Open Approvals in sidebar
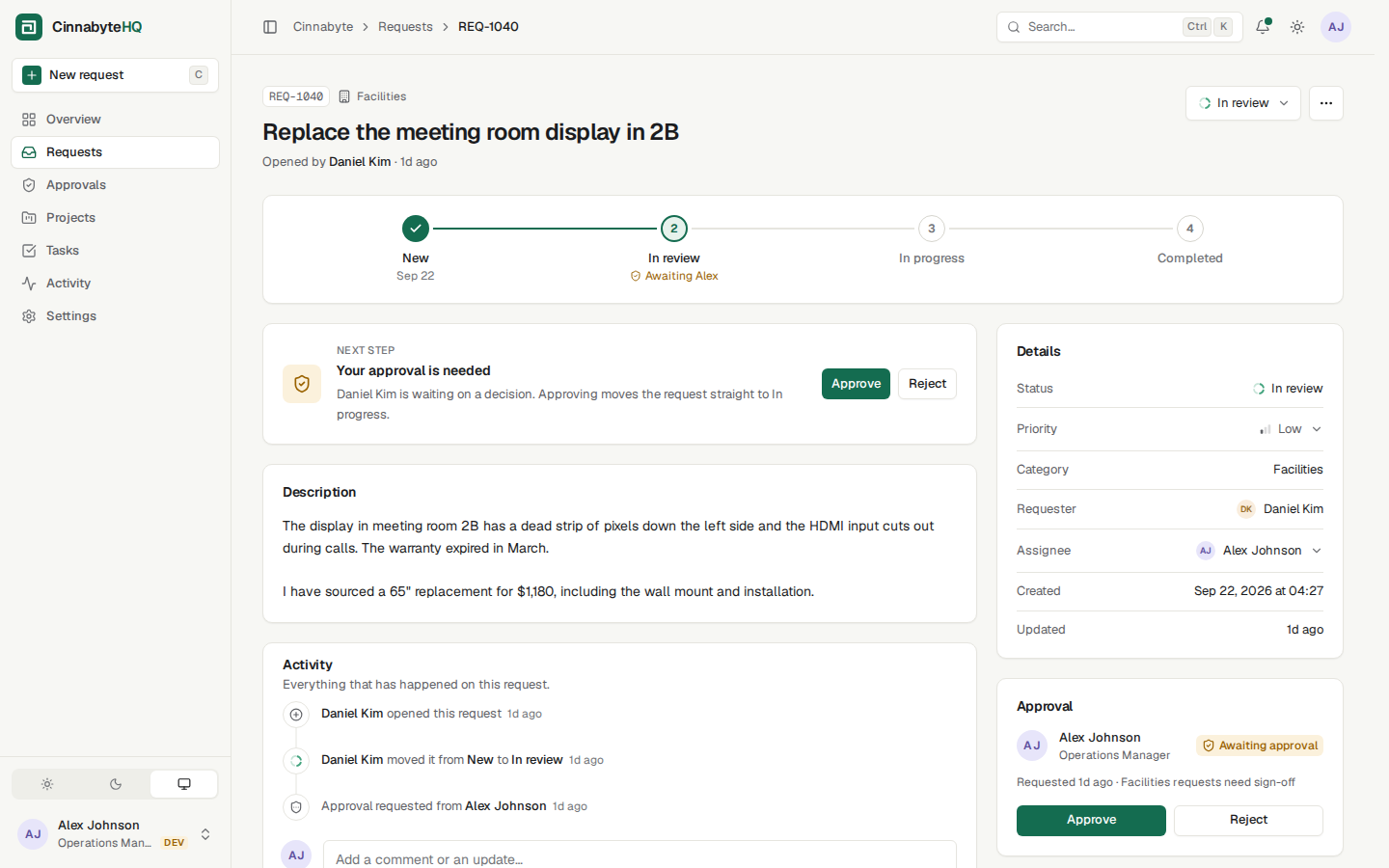The height and width of the screenshot is (868, 1389). [116, 185]
